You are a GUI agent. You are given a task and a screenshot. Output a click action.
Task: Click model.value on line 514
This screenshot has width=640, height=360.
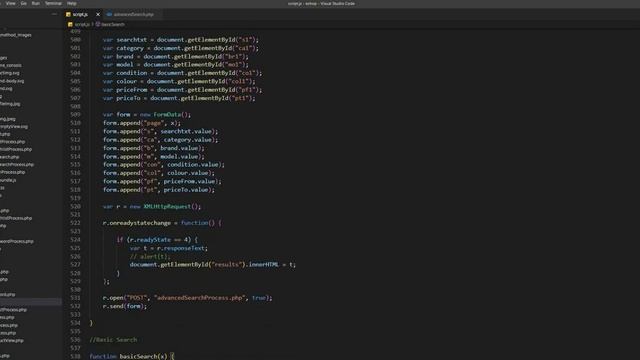179,156
